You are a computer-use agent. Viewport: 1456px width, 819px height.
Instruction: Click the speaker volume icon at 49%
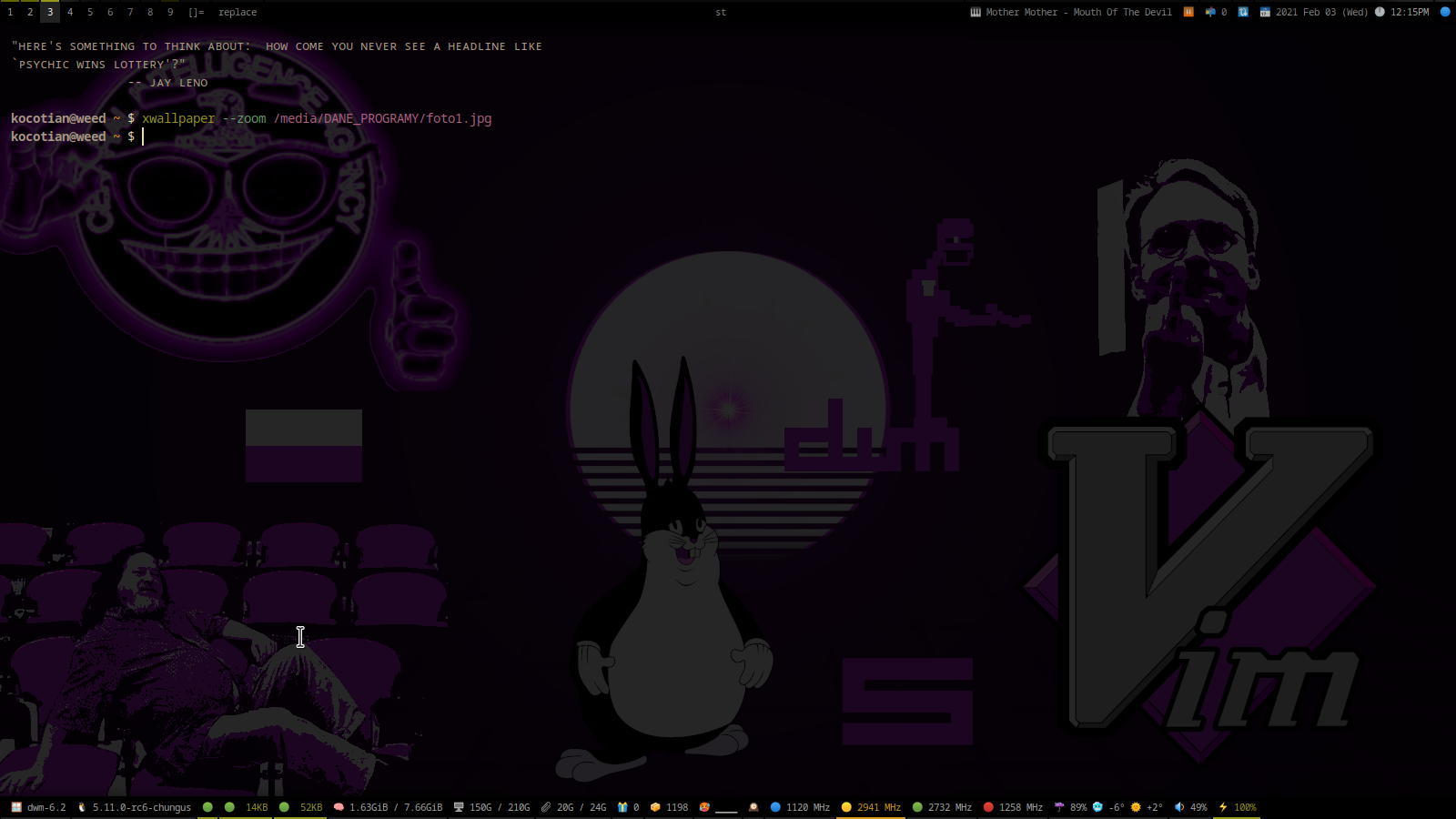(x=1179, y=807)
